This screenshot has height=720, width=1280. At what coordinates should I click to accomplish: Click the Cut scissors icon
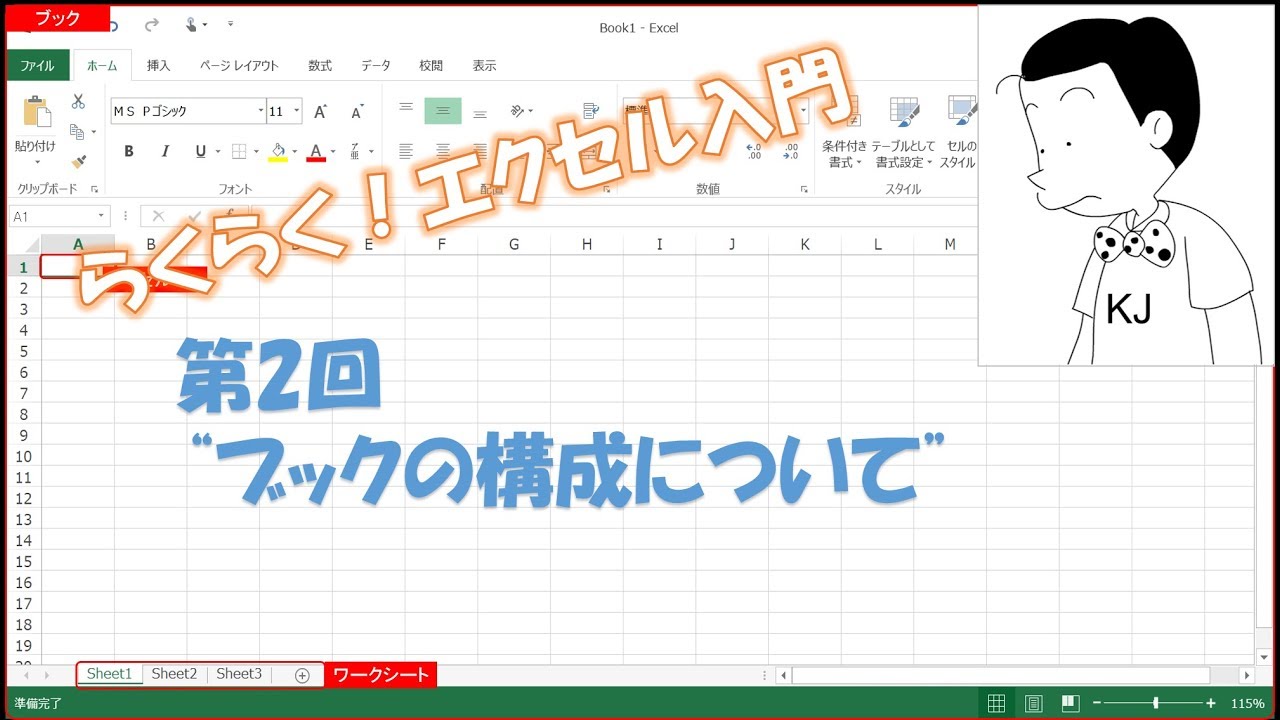[x=78, y=101]
